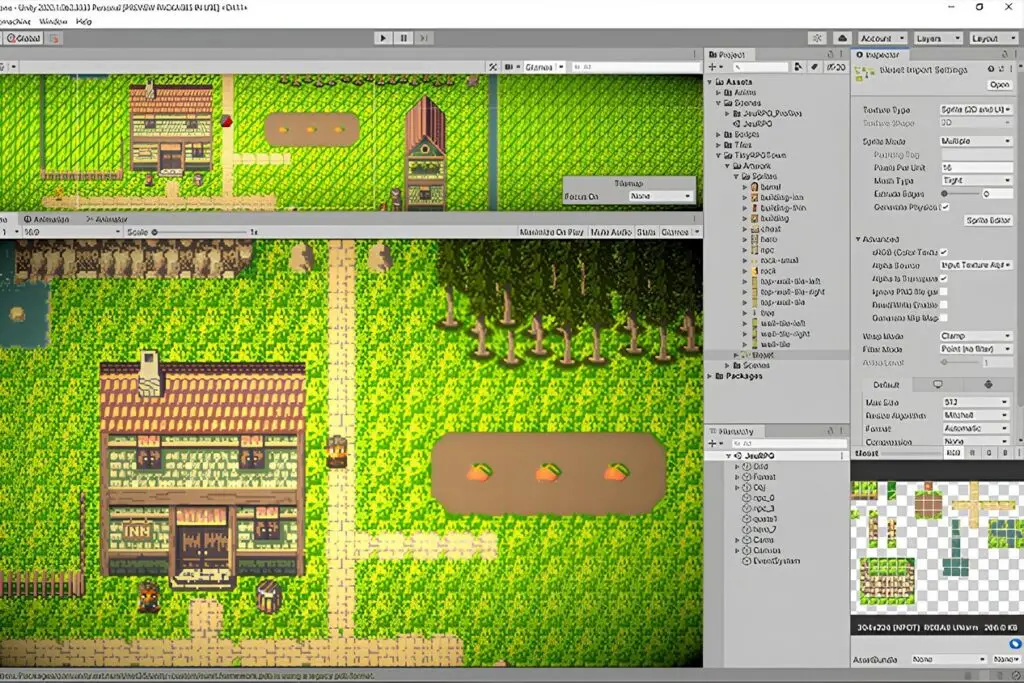Screen dimensions: 1024x683
Task: Expand the Packages folder in Project tree
Action: tap(710, 376)
